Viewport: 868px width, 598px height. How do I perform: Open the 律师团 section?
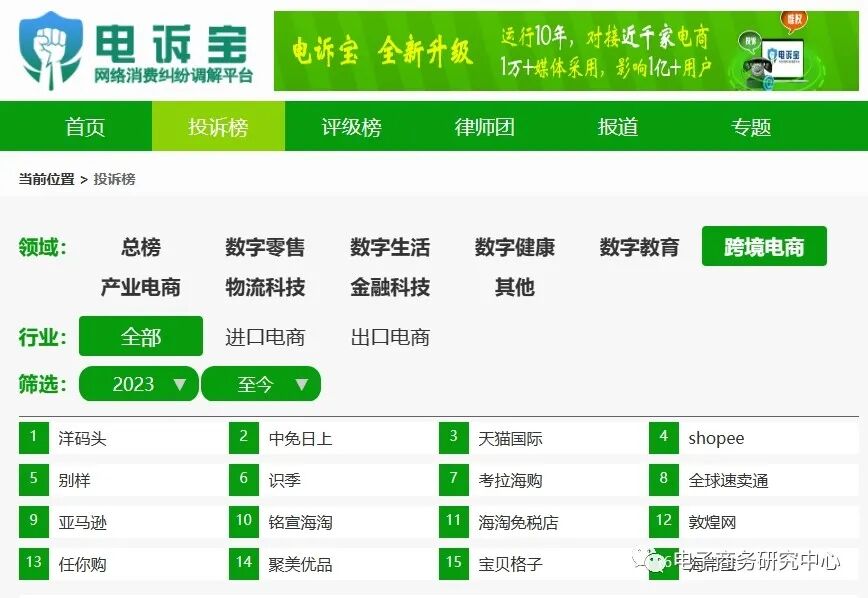(x=484, y=126)
